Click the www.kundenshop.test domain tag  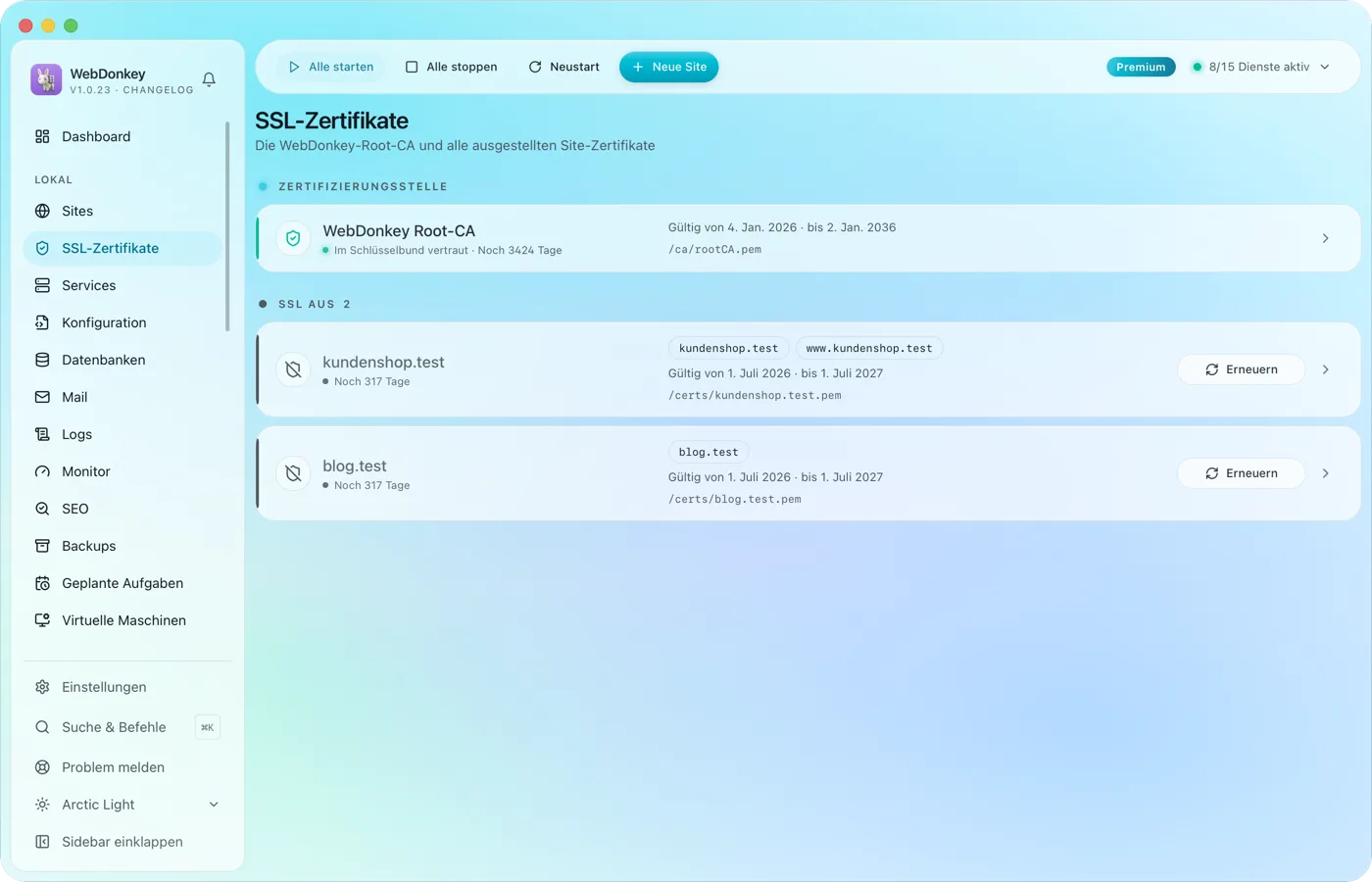coord(869,348)
